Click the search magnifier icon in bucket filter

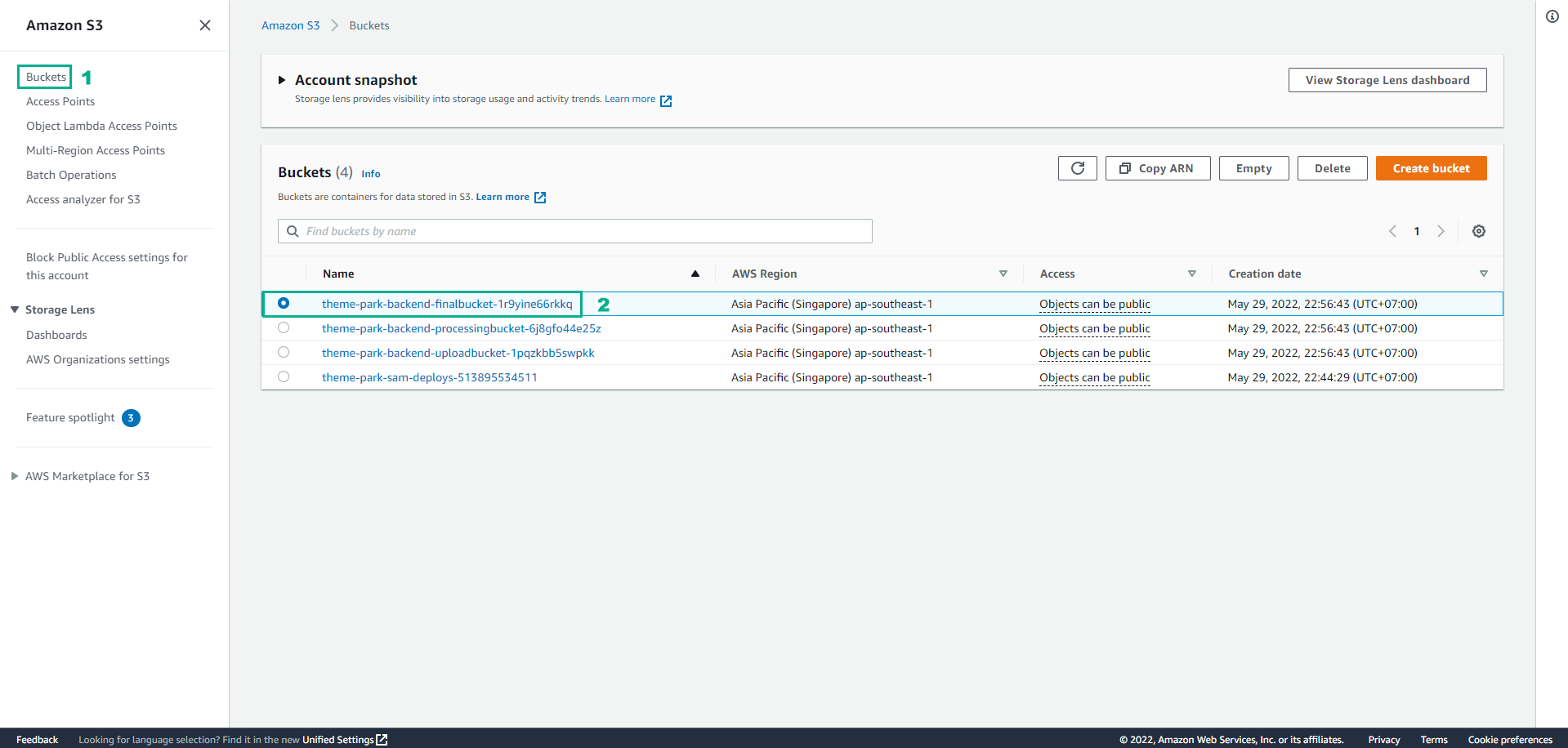coord(293,231)
